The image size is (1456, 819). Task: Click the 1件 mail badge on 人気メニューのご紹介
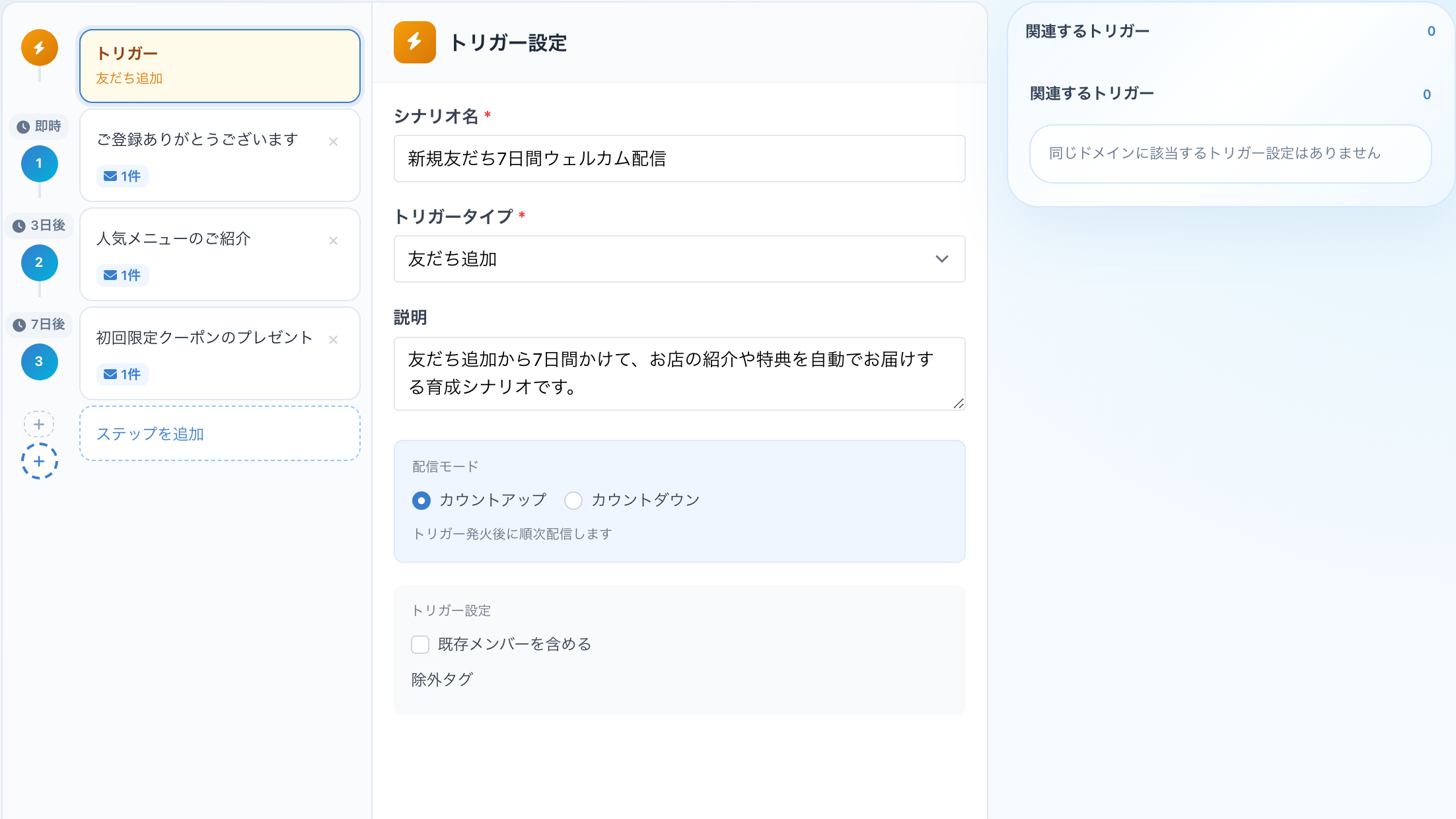point(122,275)
